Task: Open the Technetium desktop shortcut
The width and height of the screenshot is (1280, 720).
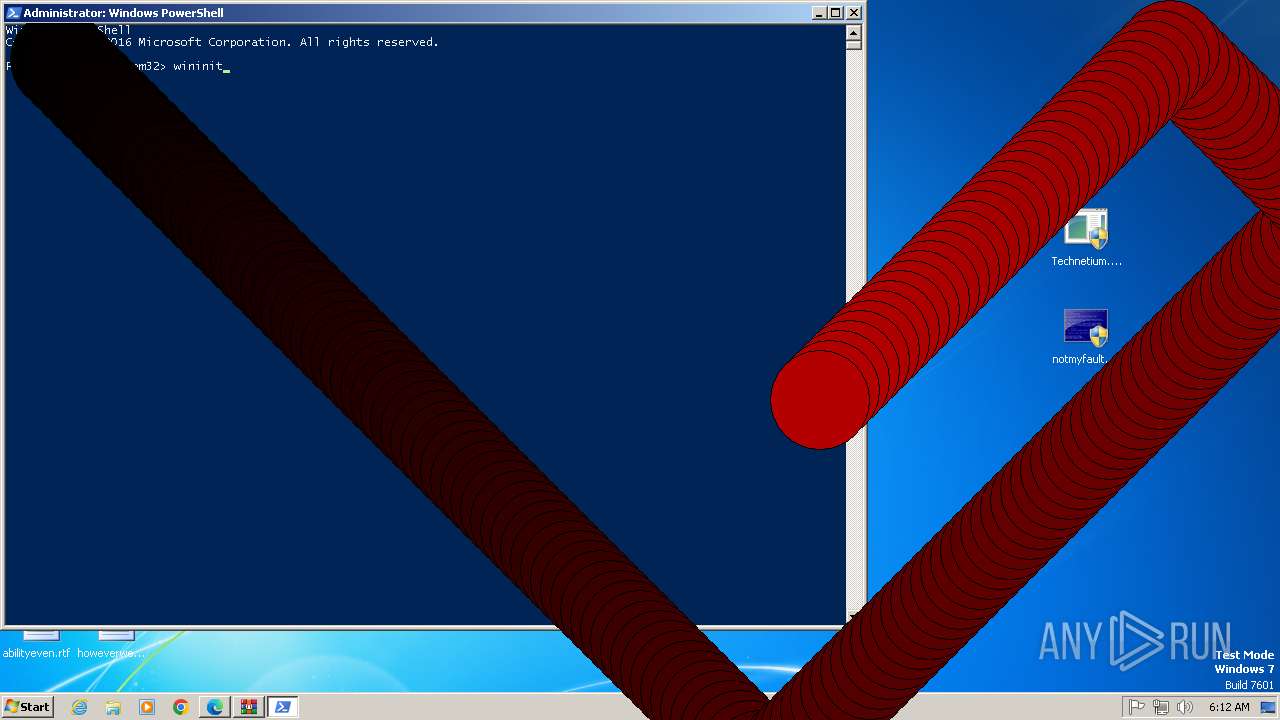Action: pyautogui.click(x=1086, y=237)
